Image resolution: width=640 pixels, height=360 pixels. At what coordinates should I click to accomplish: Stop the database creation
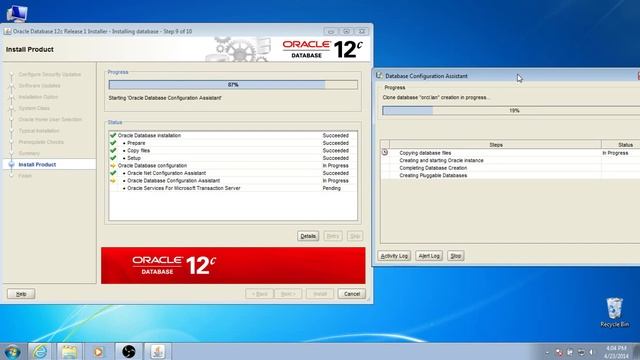[456, 256]
